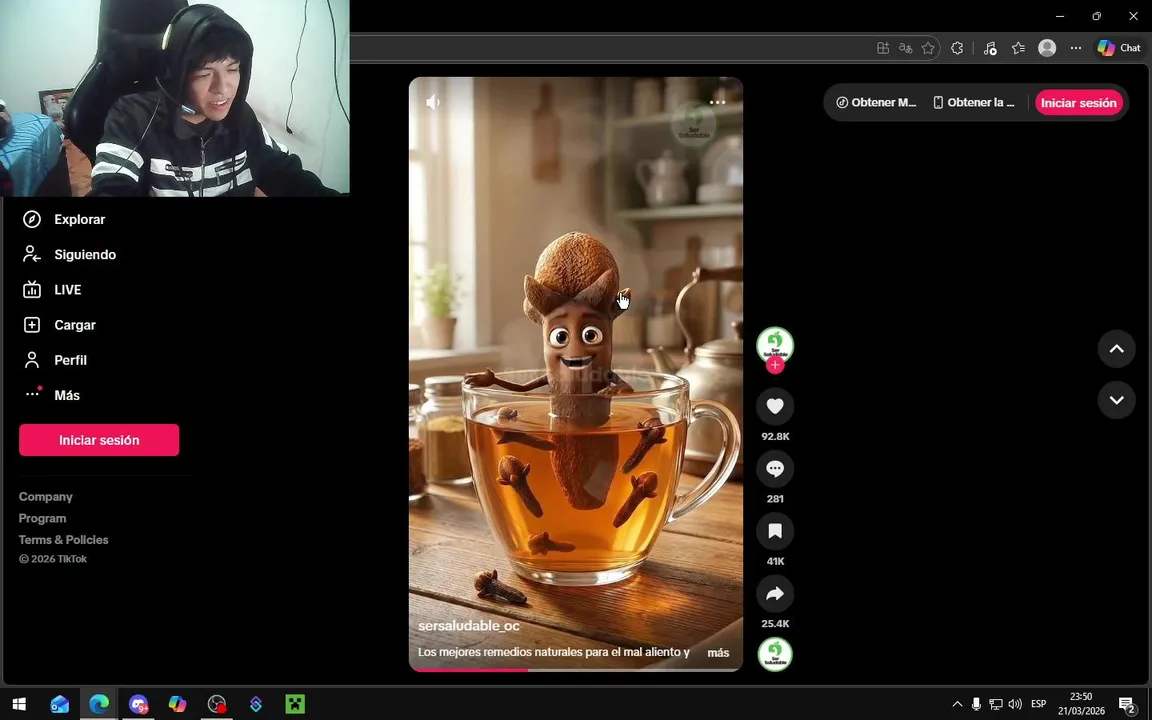Save the video with the bookmark icon
The image size is (1152, 720).
point(775,530)
